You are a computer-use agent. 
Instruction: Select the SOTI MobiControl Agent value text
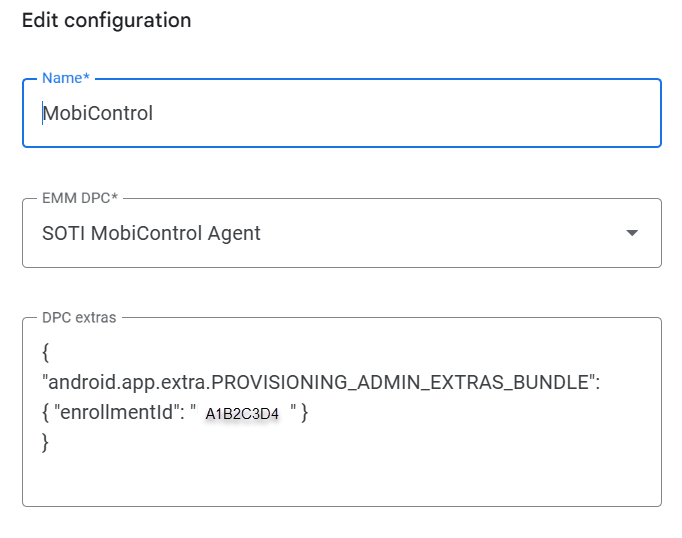[151, 233]
